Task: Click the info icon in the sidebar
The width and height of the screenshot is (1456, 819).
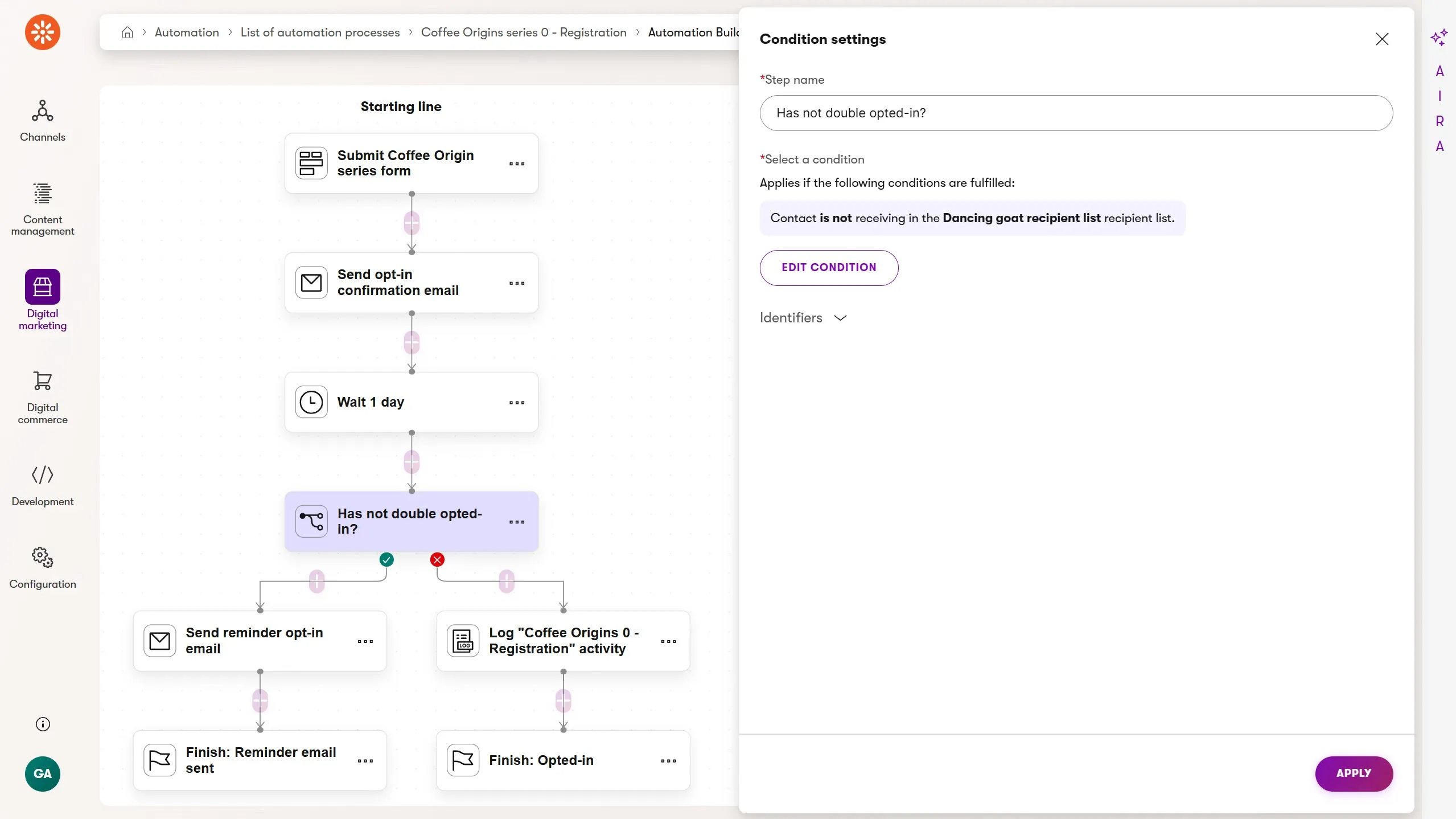Action: coord(43,724)
